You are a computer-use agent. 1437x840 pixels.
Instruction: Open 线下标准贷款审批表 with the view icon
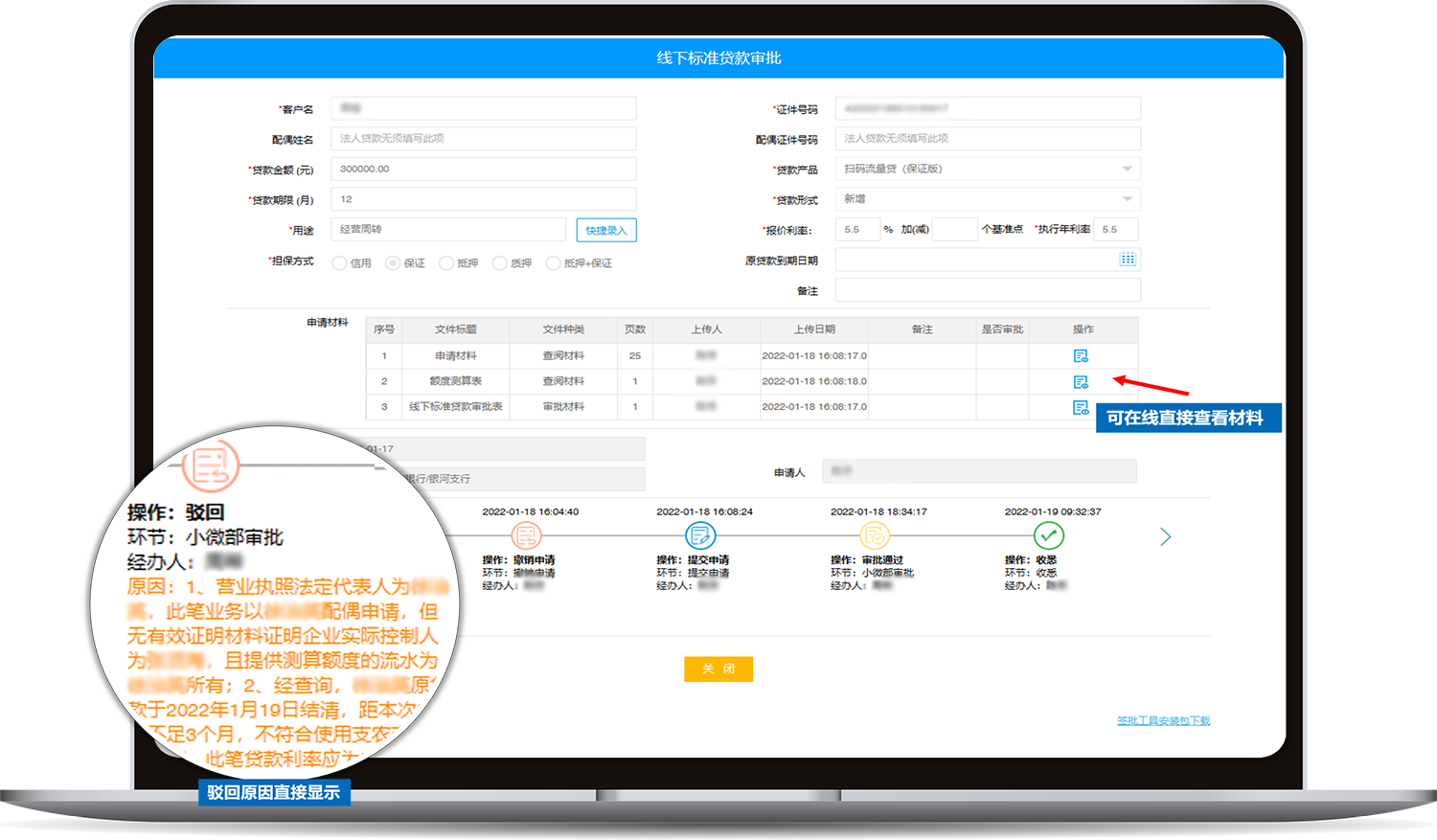click(x=1081, y=406)
